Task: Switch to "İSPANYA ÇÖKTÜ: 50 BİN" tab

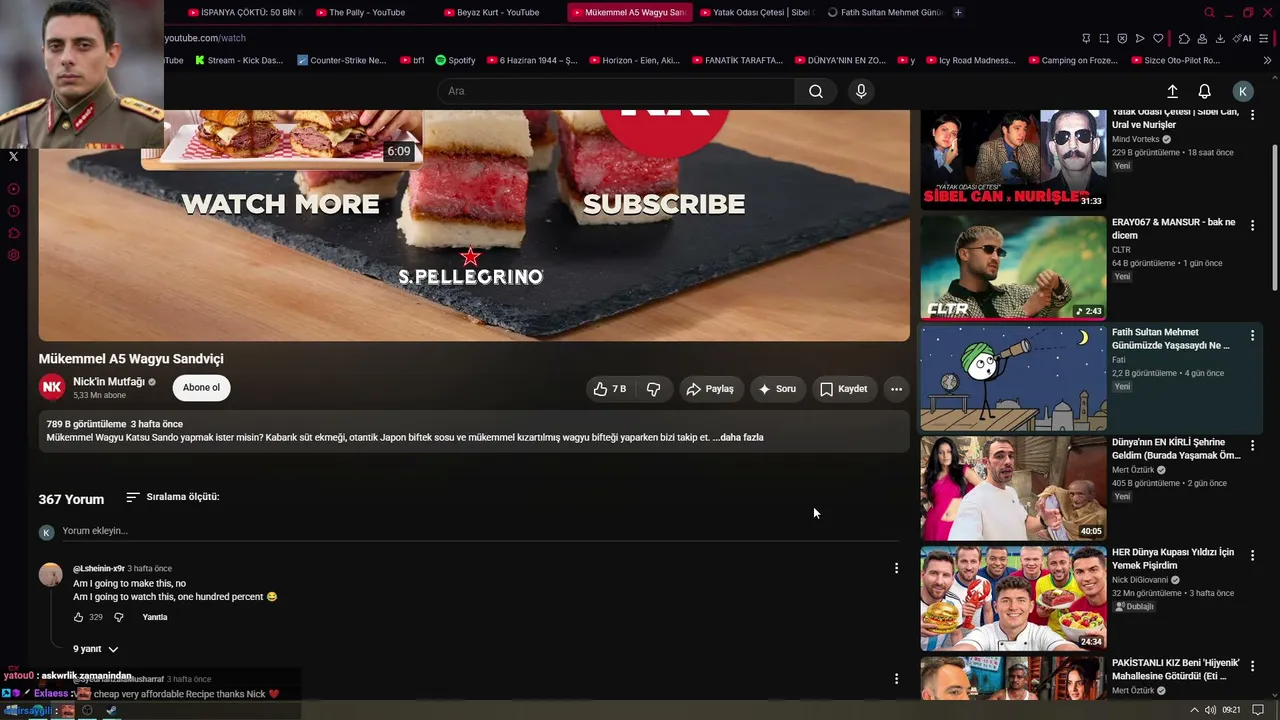Action: [244, 12]
